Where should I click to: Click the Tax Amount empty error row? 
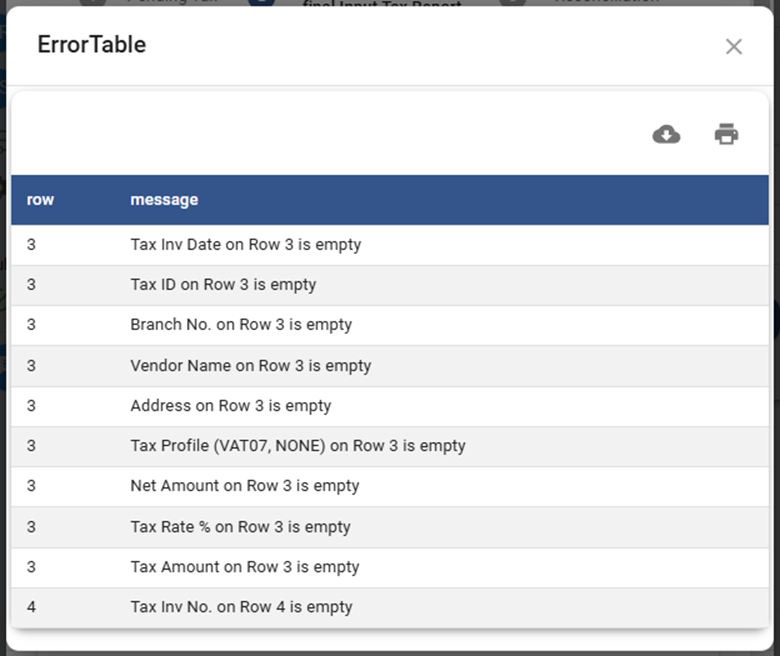click(x=244, y=567)
